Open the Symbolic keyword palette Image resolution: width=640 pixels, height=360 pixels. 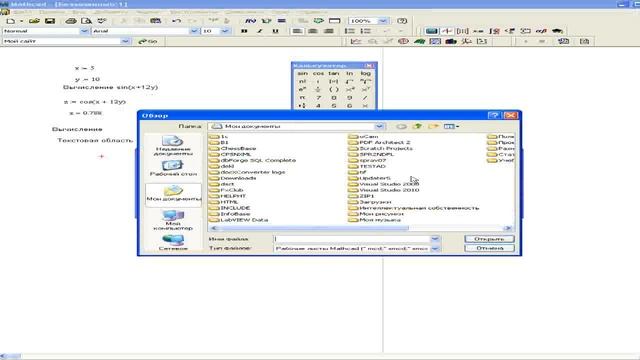tap(557, 31)
